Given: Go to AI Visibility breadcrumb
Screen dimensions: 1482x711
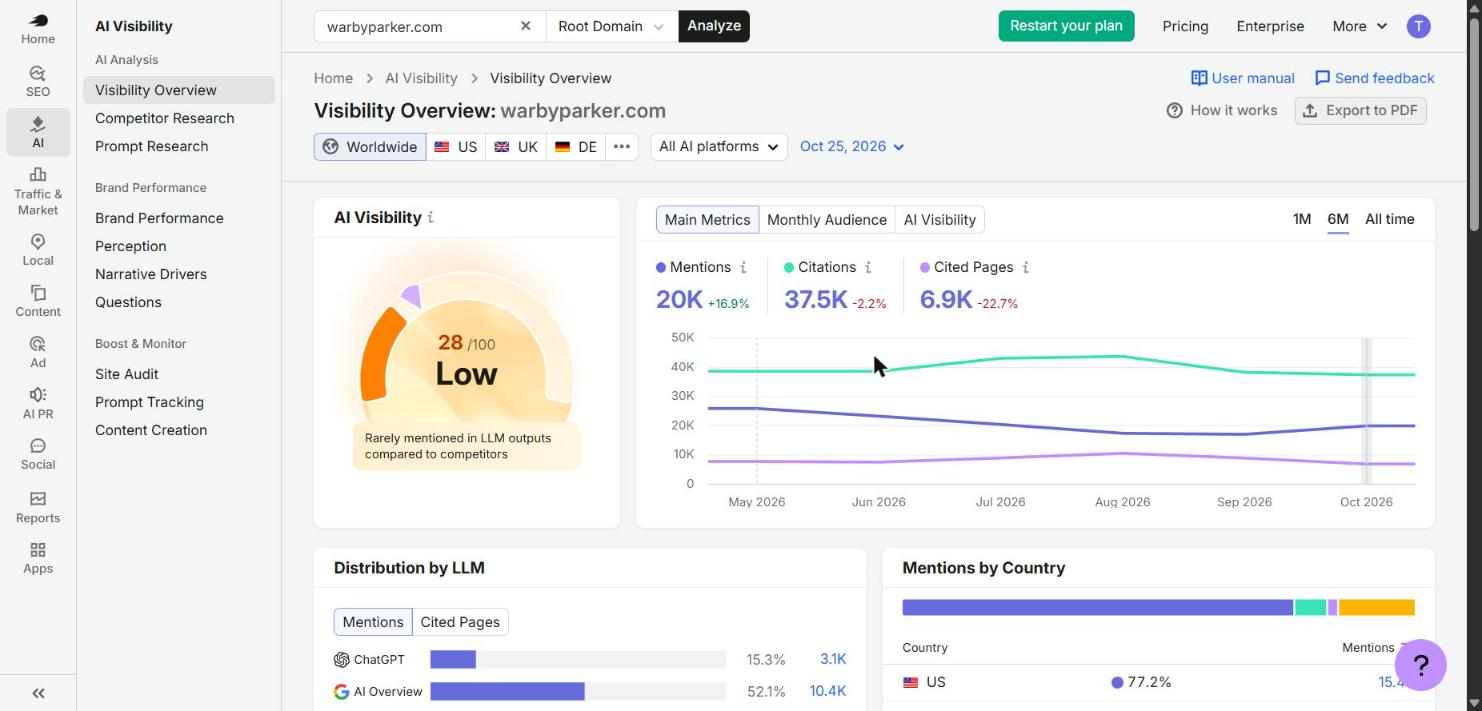Looking at the screenshot, I should tap(421, 78).
